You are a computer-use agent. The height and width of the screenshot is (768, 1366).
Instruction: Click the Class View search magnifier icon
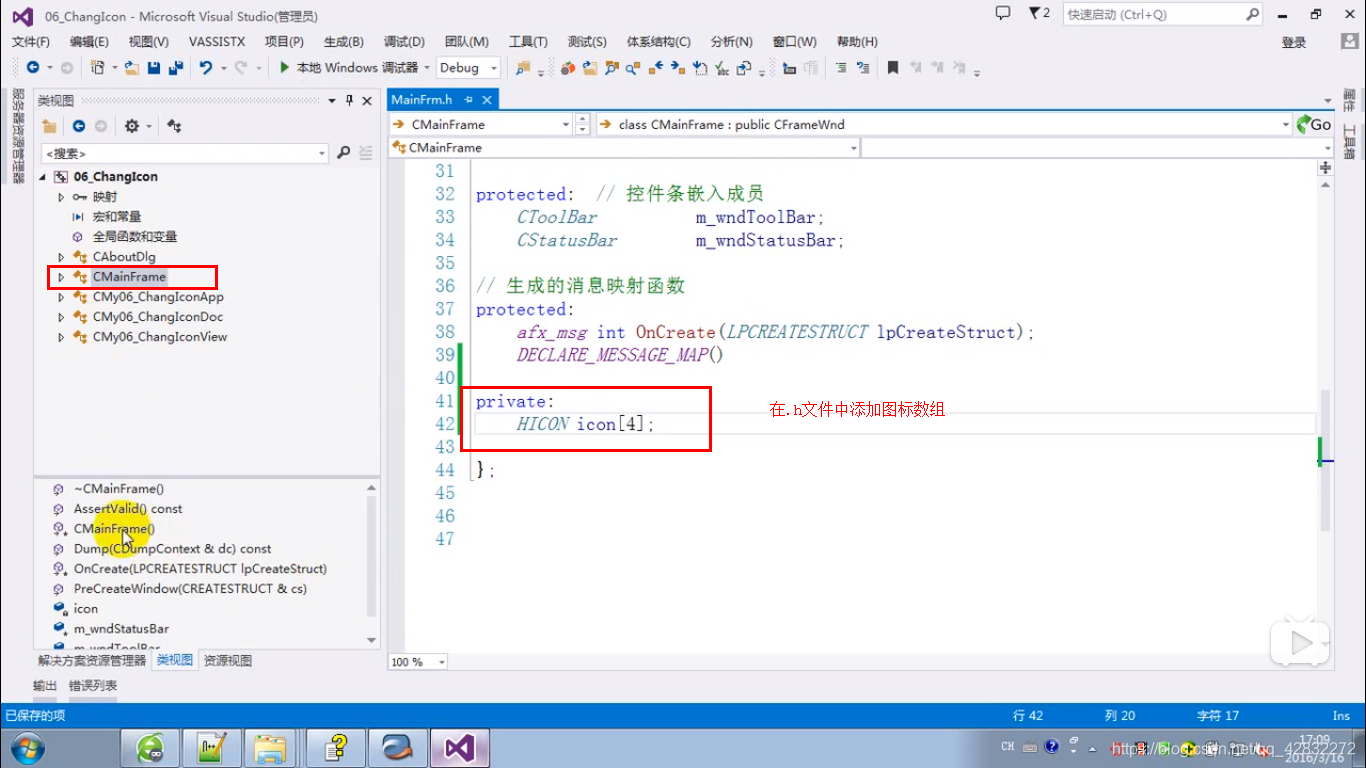(344, 153)
